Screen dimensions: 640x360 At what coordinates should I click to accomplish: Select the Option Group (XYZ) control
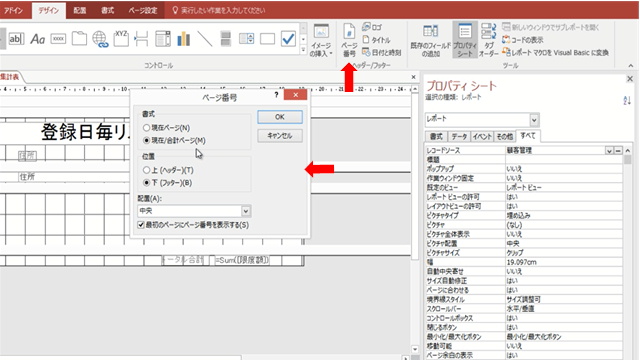[121, 38]
